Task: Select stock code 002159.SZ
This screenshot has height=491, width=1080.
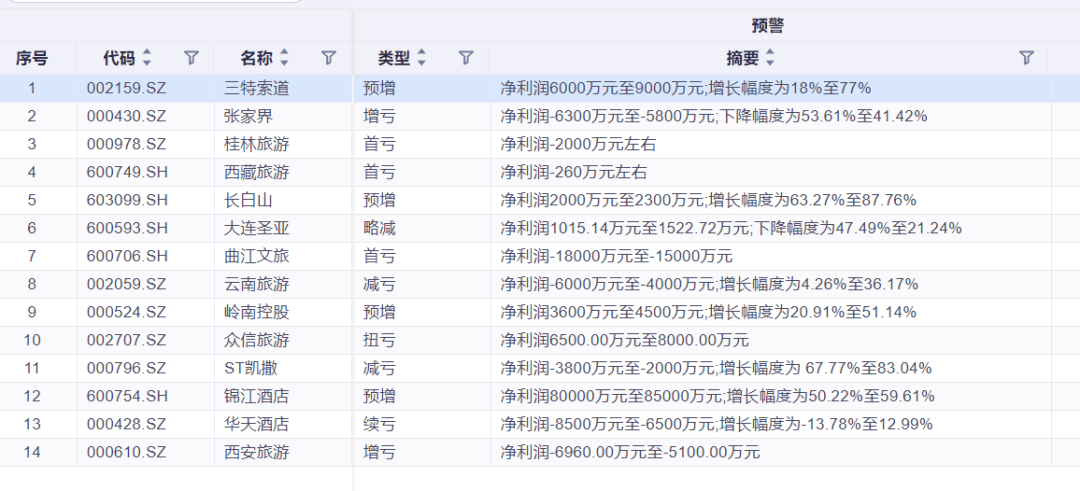Action: (127, 88)
